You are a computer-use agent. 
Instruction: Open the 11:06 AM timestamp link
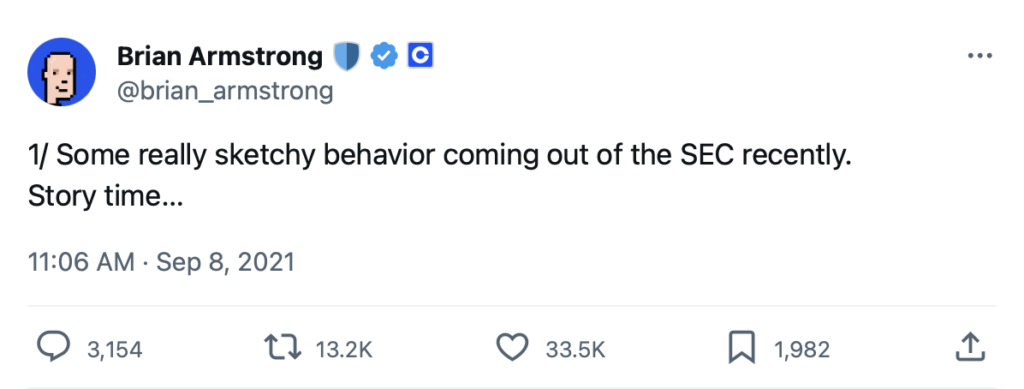click(x=81, y=262)
